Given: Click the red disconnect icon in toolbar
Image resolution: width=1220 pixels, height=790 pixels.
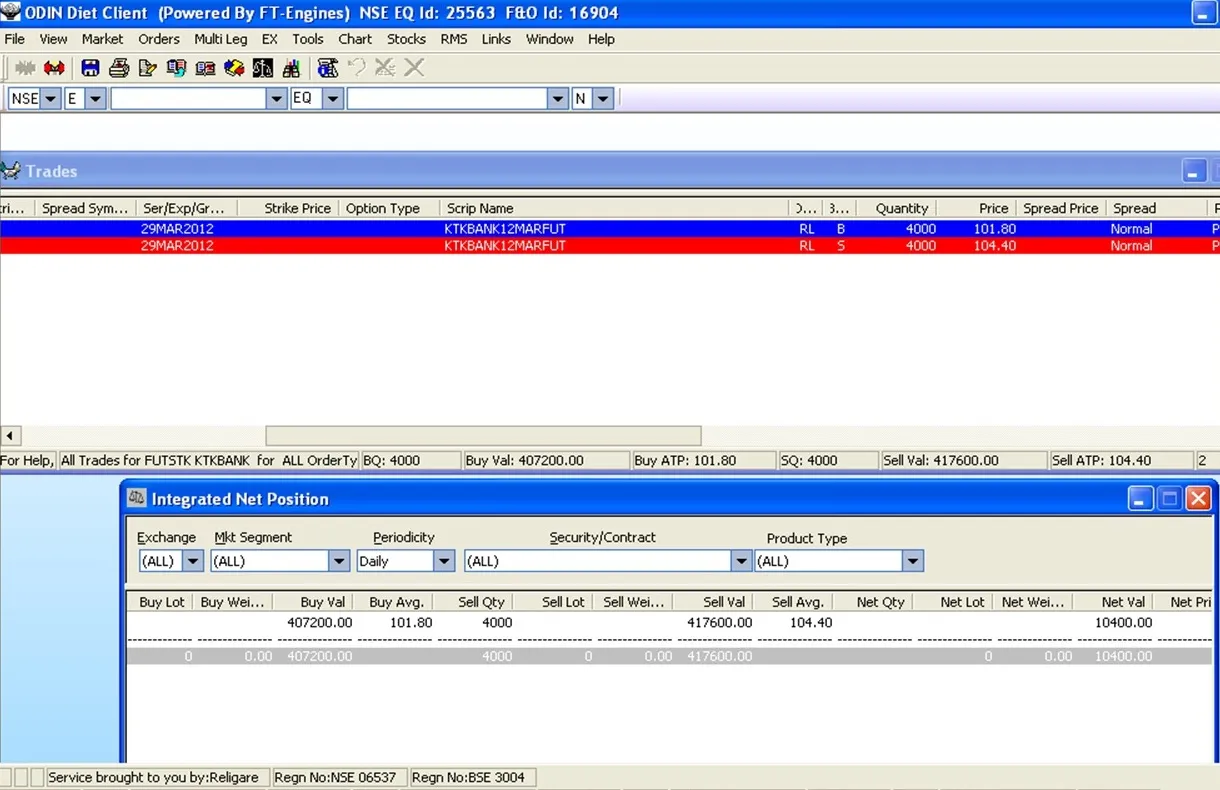Looking at the screenshot, I should pos(54,68).
